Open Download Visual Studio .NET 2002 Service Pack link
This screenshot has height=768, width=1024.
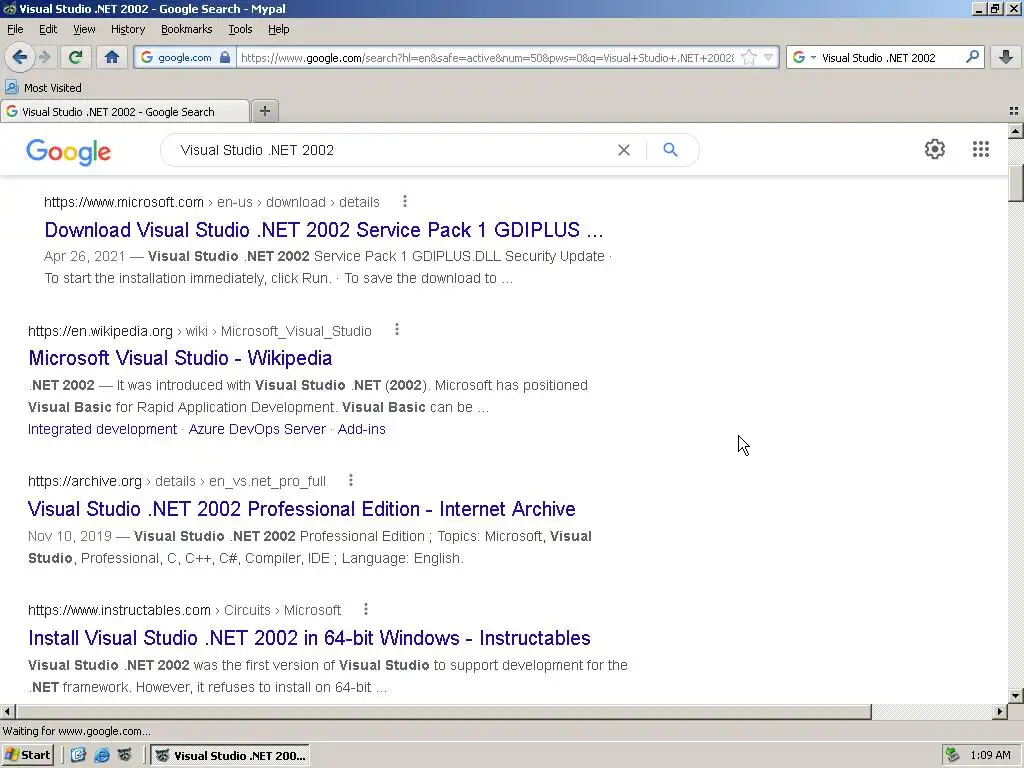tap(323, 230)
